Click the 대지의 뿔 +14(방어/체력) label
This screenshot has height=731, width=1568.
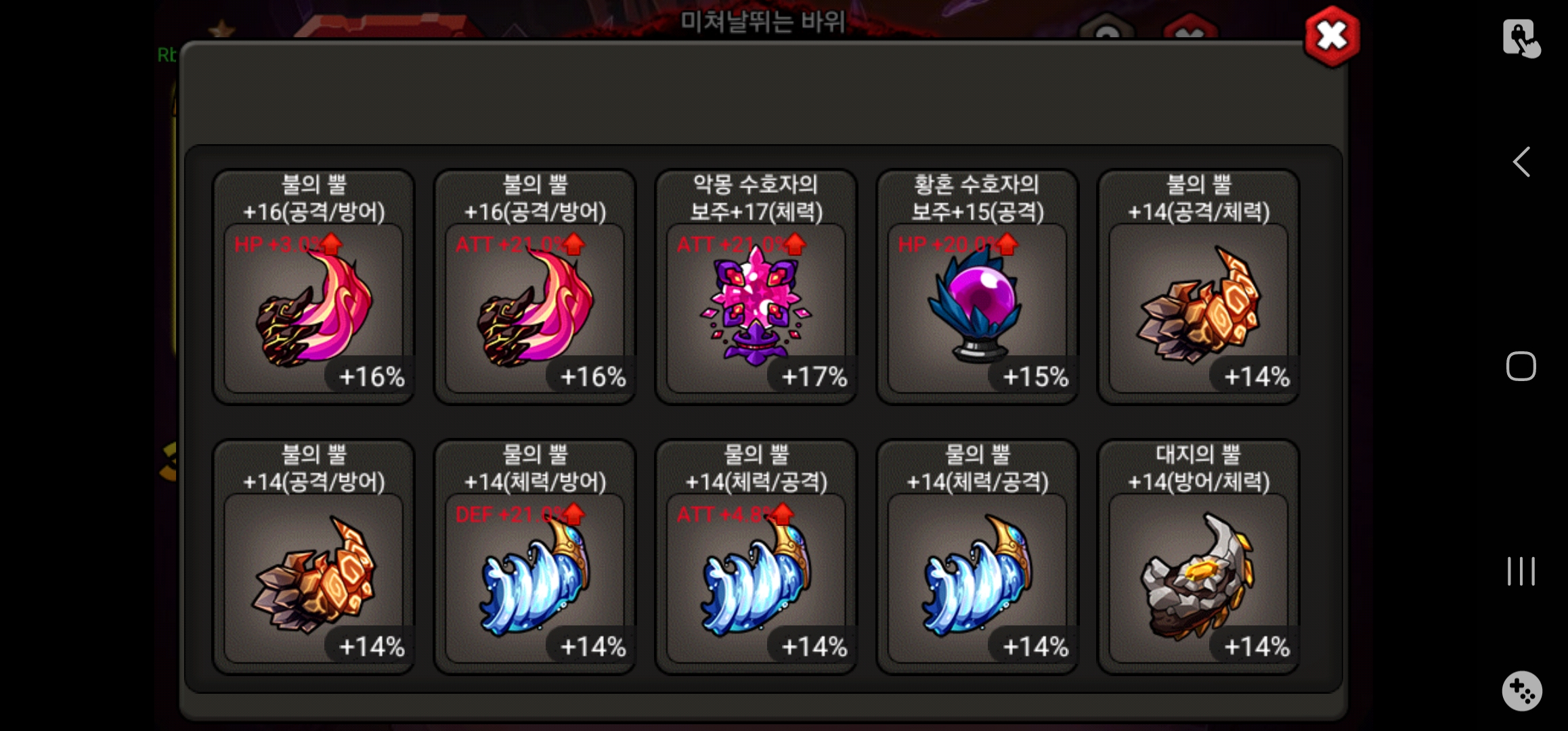point(1198,468)
